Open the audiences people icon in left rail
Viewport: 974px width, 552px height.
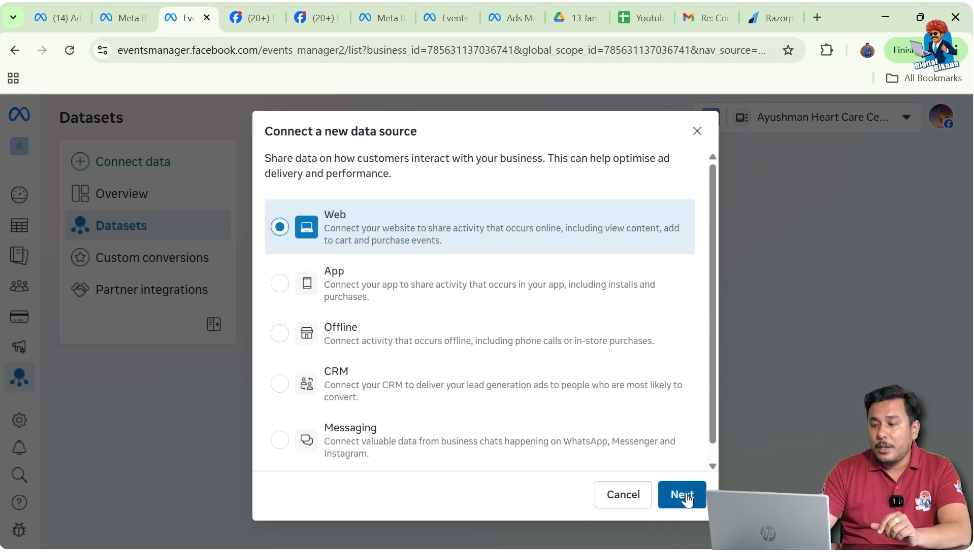tap(19, 286)
